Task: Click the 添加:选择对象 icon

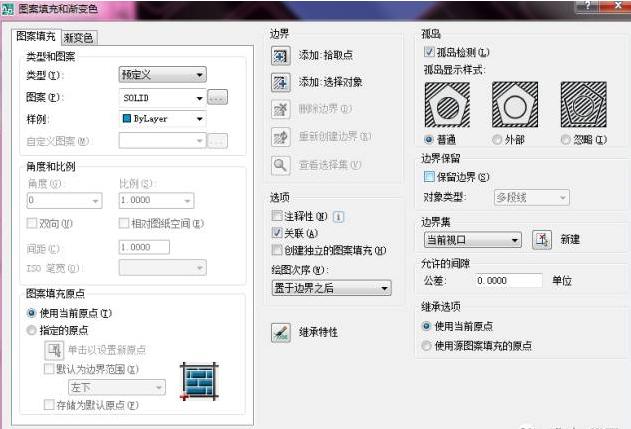Action: pos(280,82)
